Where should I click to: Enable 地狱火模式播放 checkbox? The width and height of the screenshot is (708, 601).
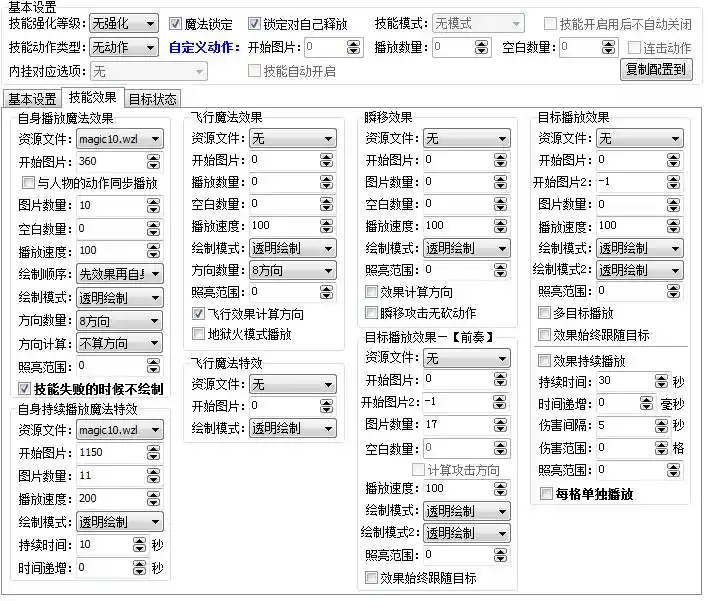coord(198,334)
